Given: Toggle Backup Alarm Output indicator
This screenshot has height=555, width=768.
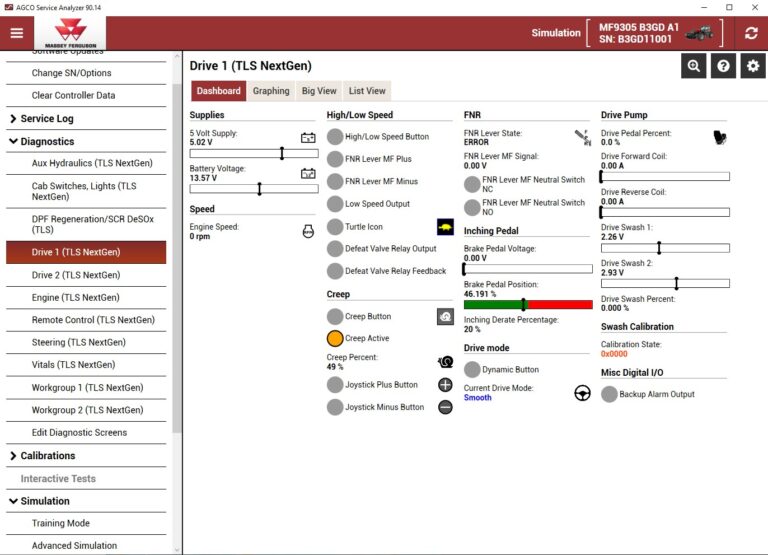Looking at the screenshot, I should [x=609, y=394].
